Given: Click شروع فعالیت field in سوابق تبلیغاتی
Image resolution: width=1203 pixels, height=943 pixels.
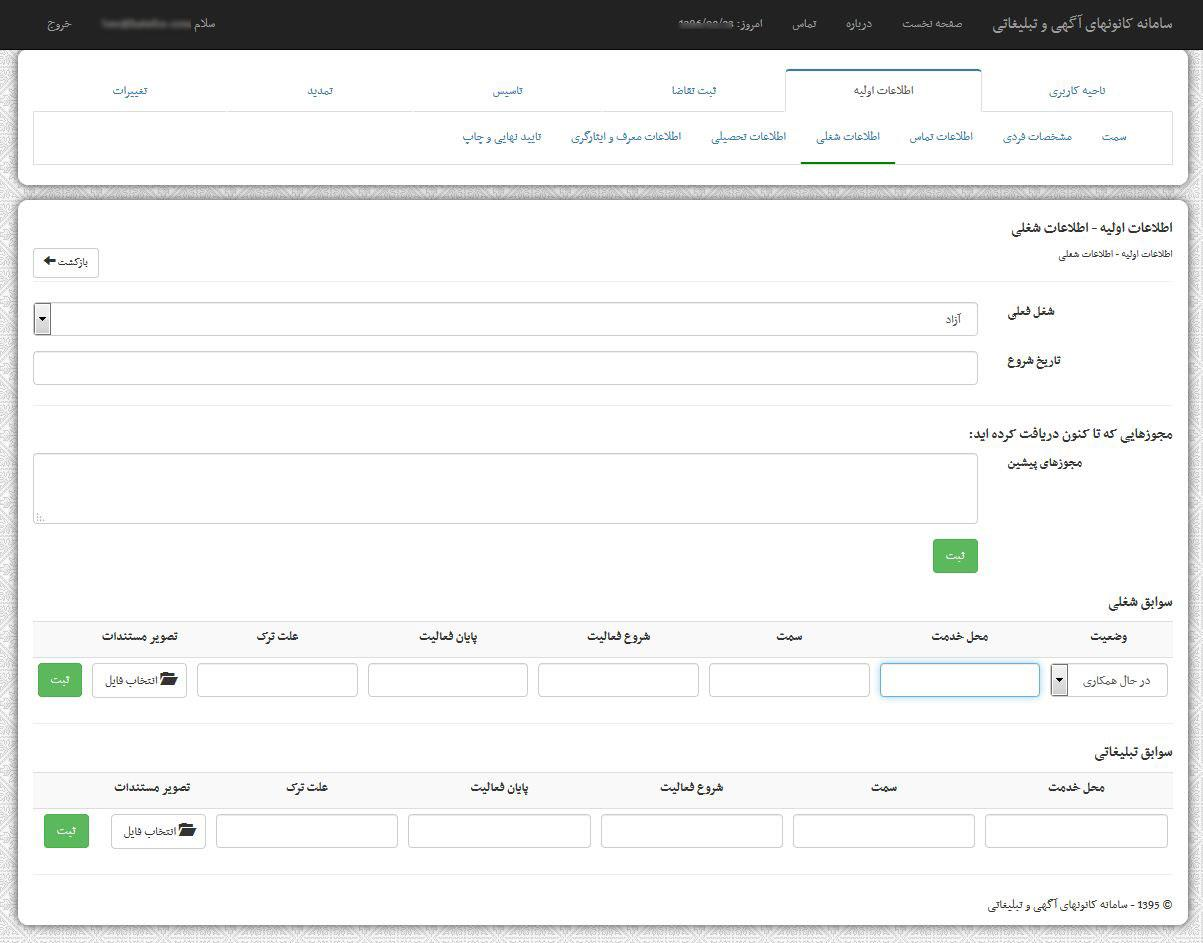Looking at the screenshot, I should coord(692,831).
